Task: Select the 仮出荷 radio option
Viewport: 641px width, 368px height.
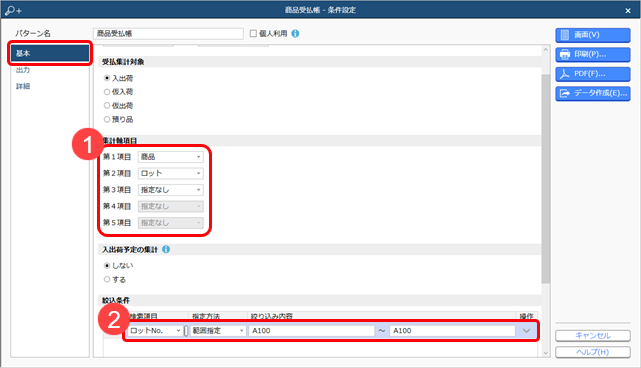Action: [x=107, y=105]
